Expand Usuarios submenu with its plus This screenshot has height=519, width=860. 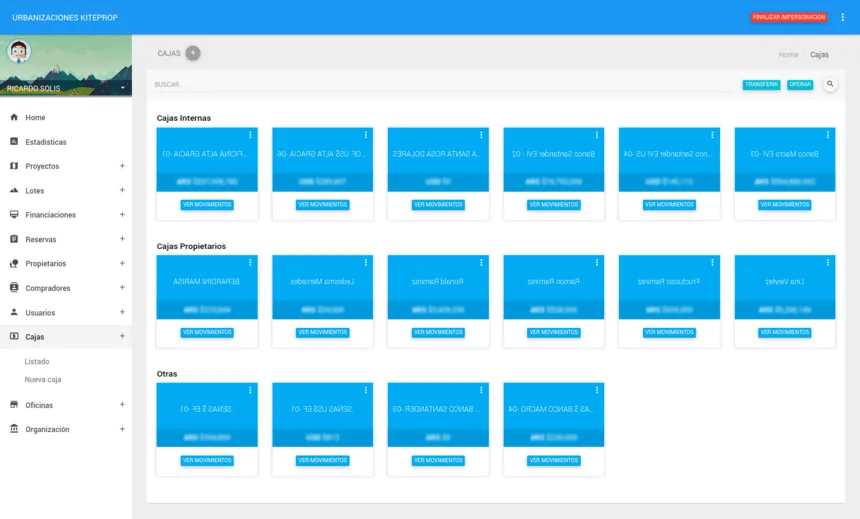click(122, 312)
